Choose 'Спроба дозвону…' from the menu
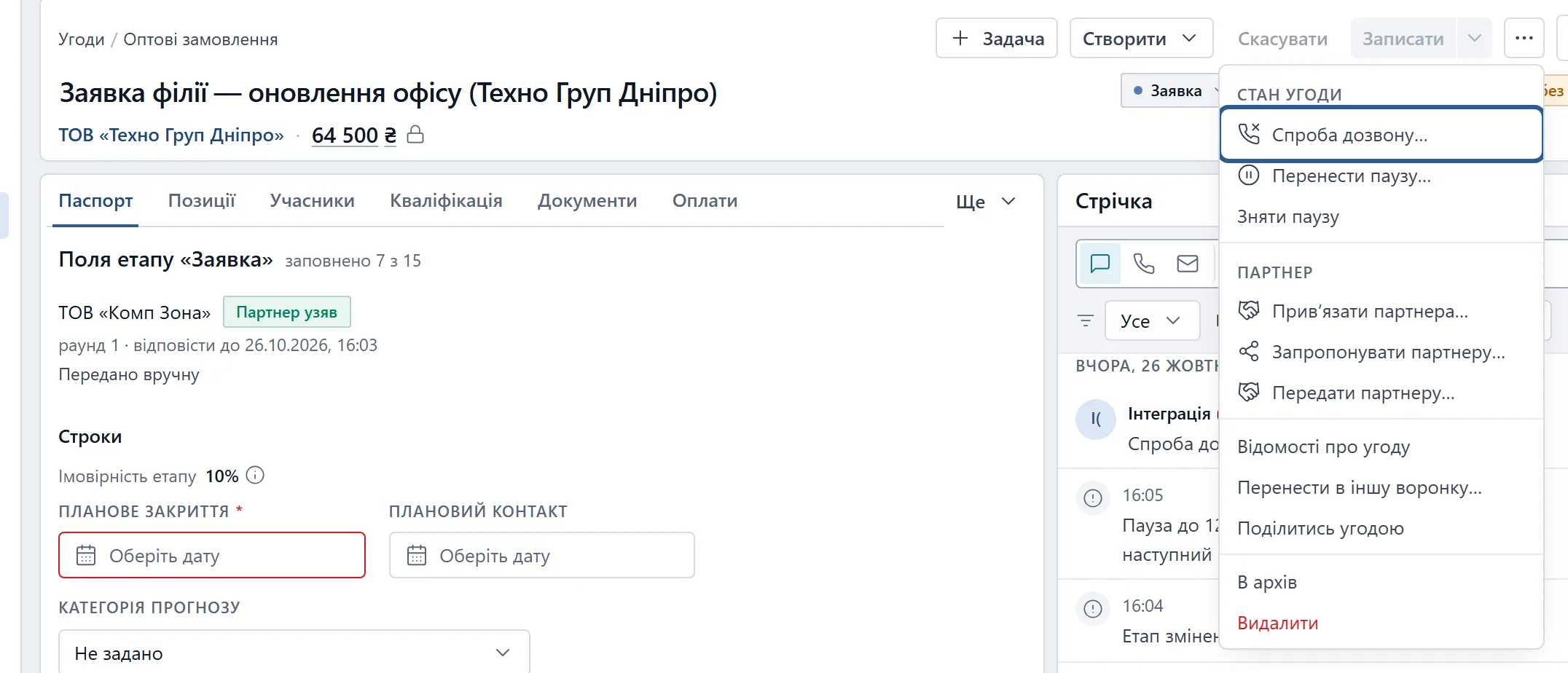Viewport: 1568px width, 673px height. (x=1381, y=134)
